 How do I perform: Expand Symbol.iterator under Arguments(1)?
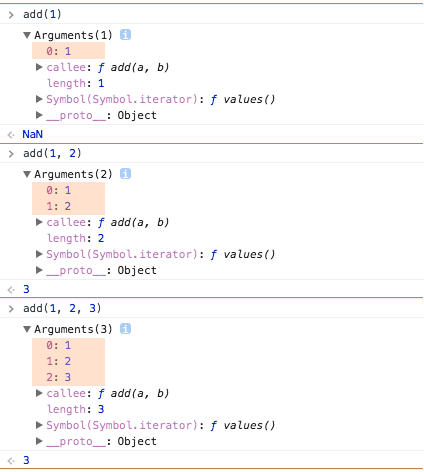point(39,99)
